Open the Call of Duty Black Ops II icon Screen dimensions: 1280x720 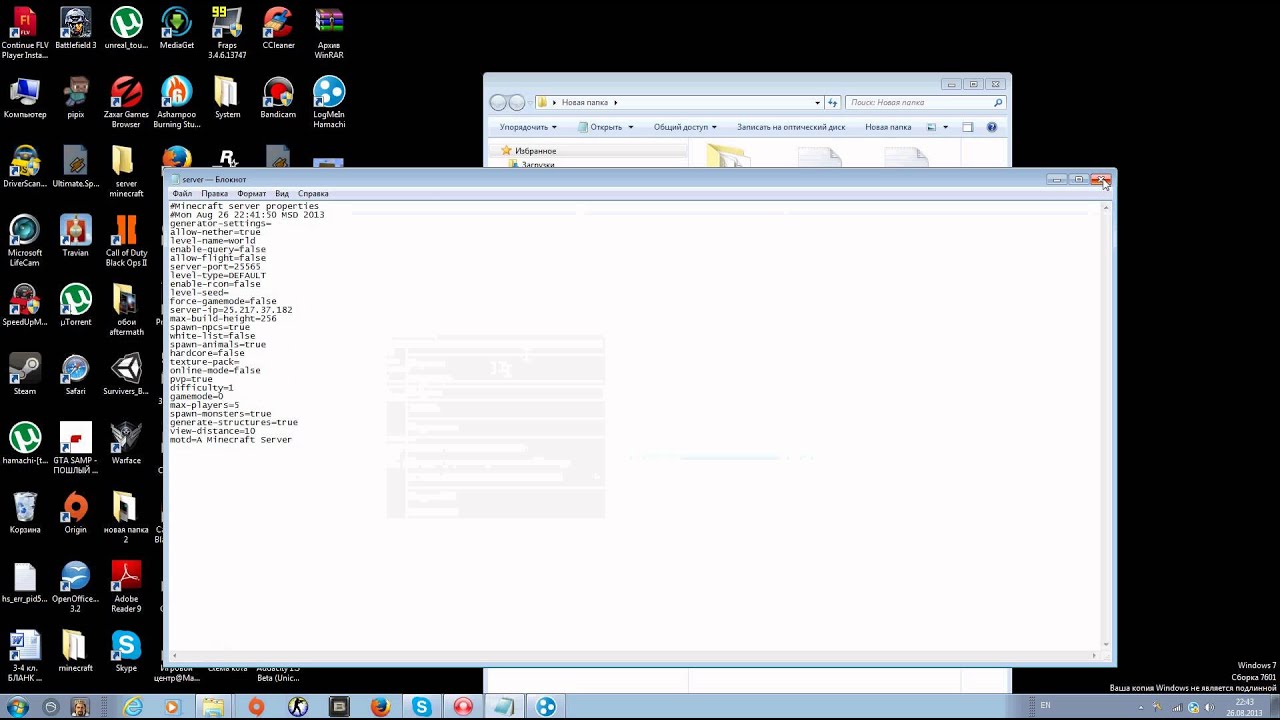[126, 241]
